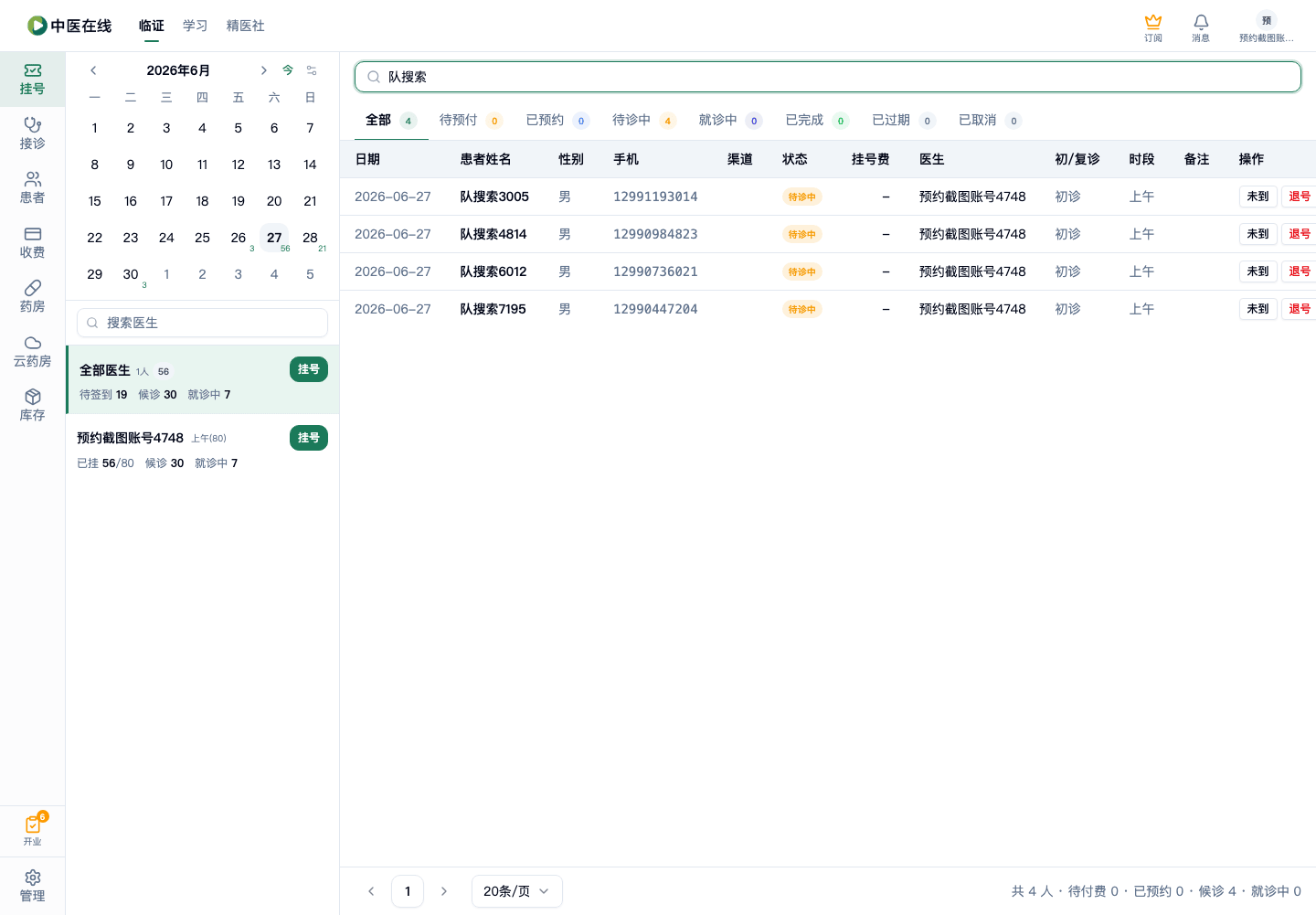Jump to today with 今 button
Image resolution: width=1316 pixels, height=915 pixels.
tap(288, 70)
